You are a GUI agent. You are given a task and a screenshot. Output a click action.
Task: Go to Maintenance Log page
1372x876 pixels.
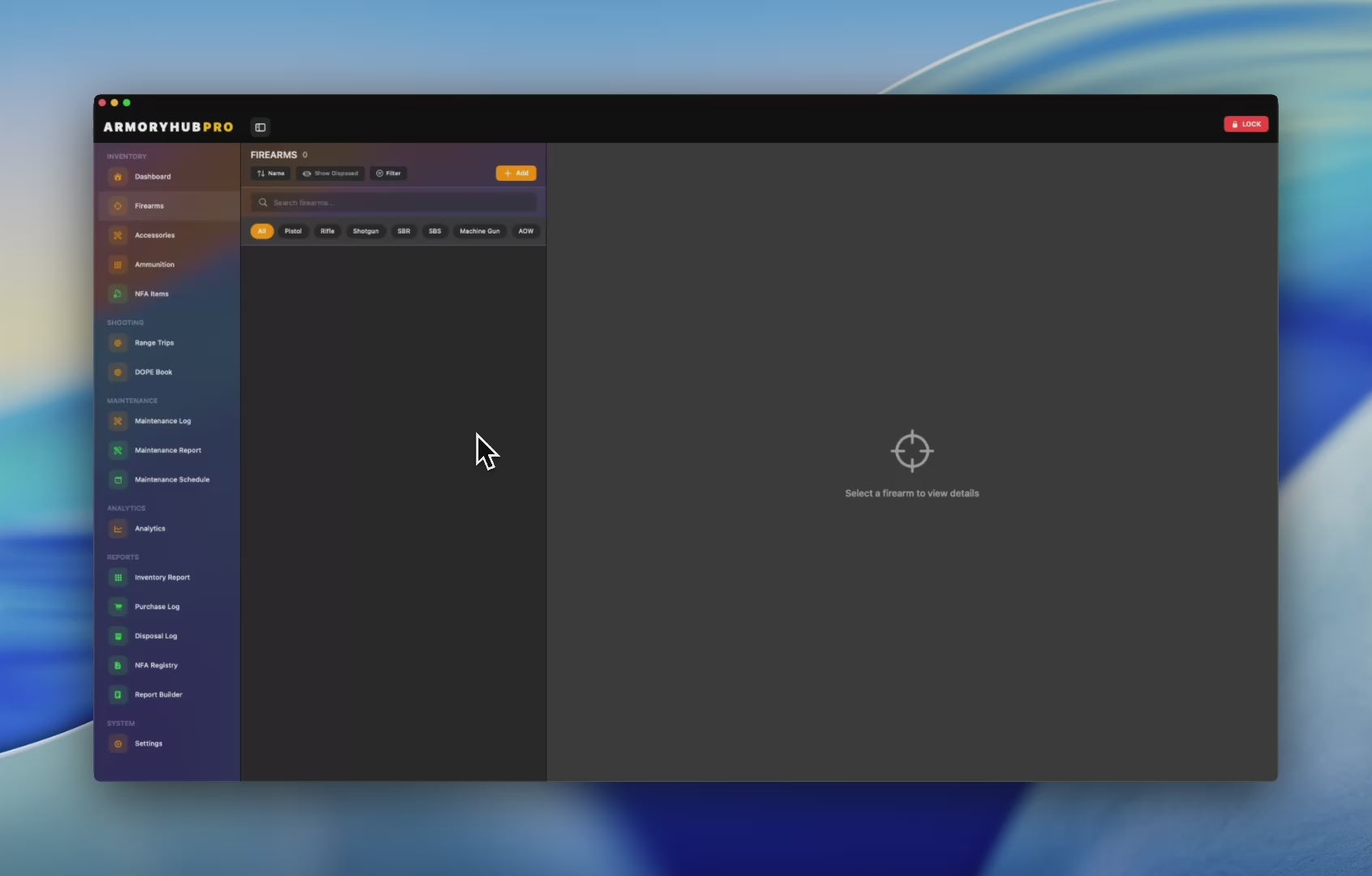[162, 421]
